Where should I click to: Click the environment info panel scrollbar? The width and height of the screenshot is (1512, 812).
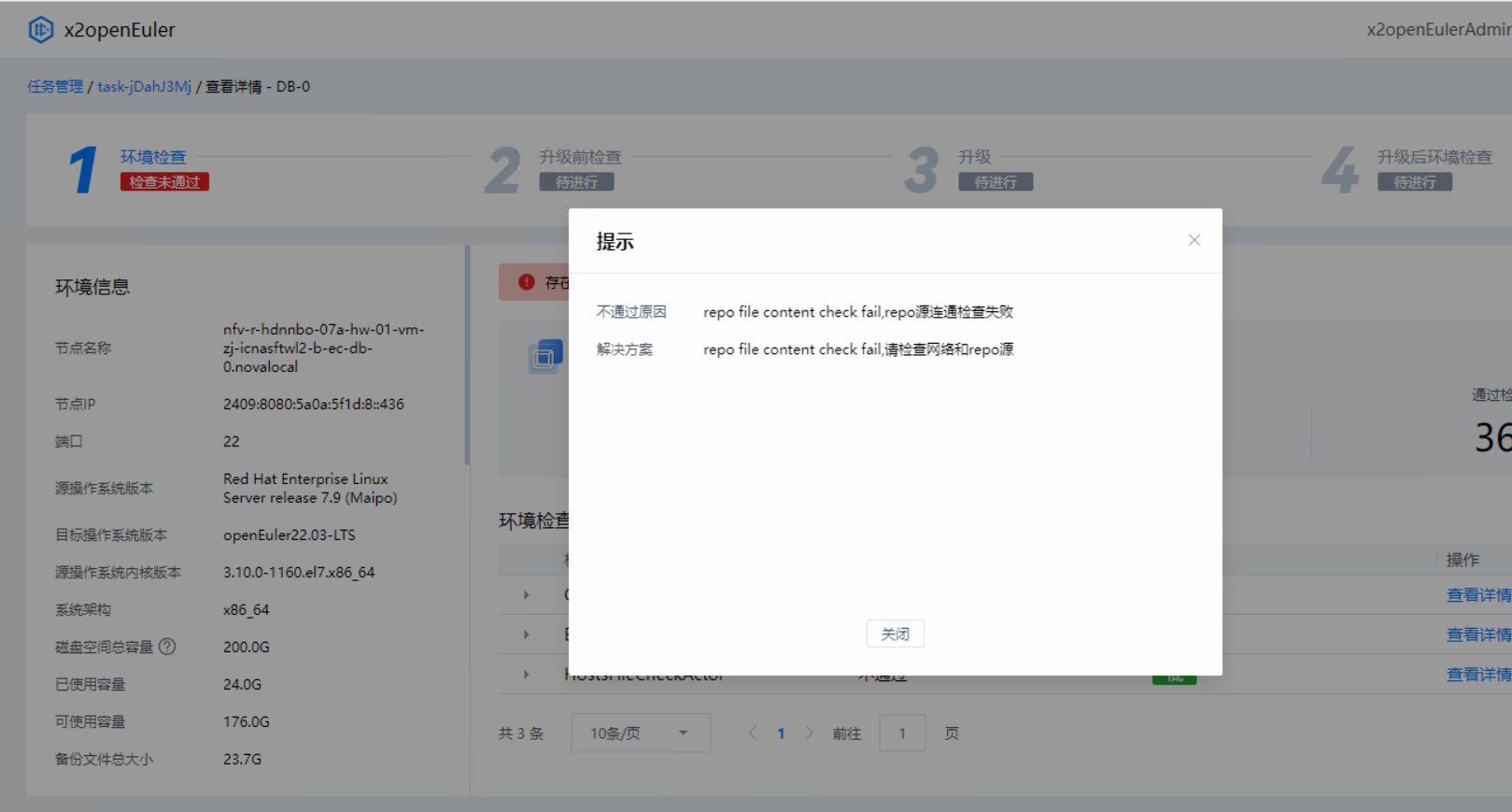467,355
